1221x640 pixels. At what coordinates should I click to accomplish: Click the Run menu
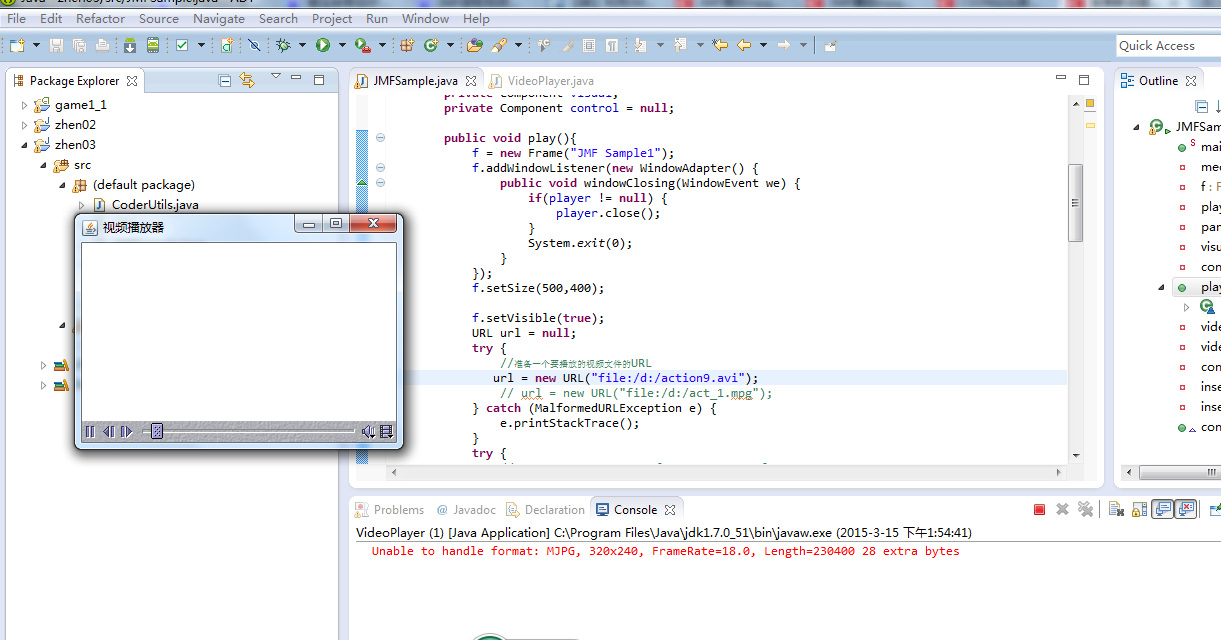(x=377, y=18)
